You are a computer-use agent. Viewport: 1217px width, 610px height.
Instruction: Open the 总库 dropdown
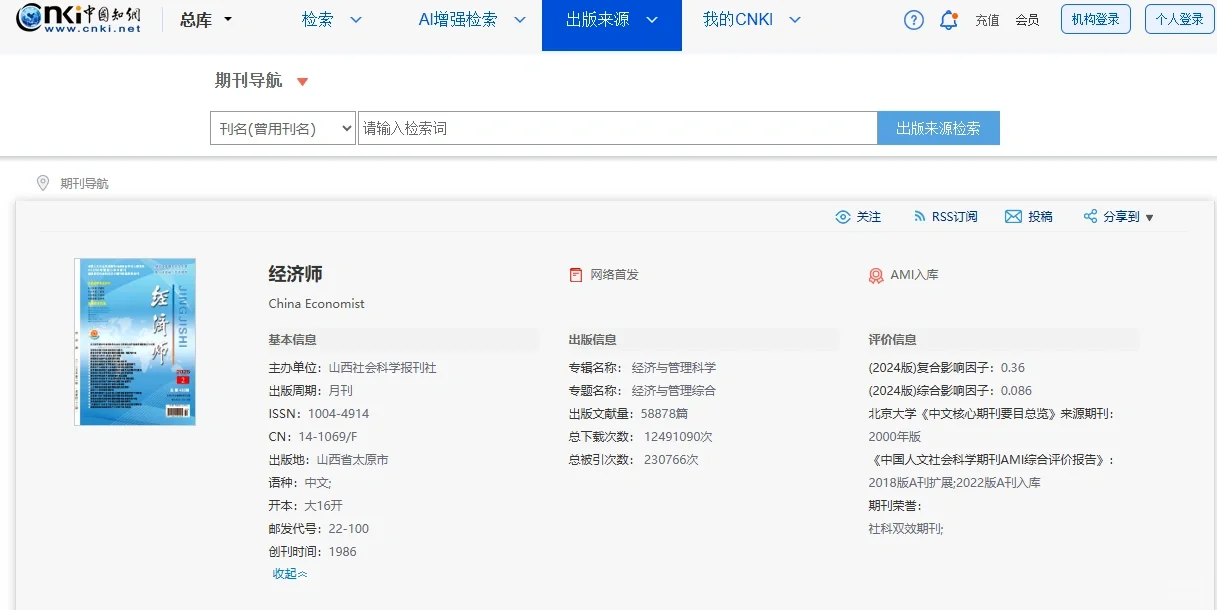click(206, 20)
